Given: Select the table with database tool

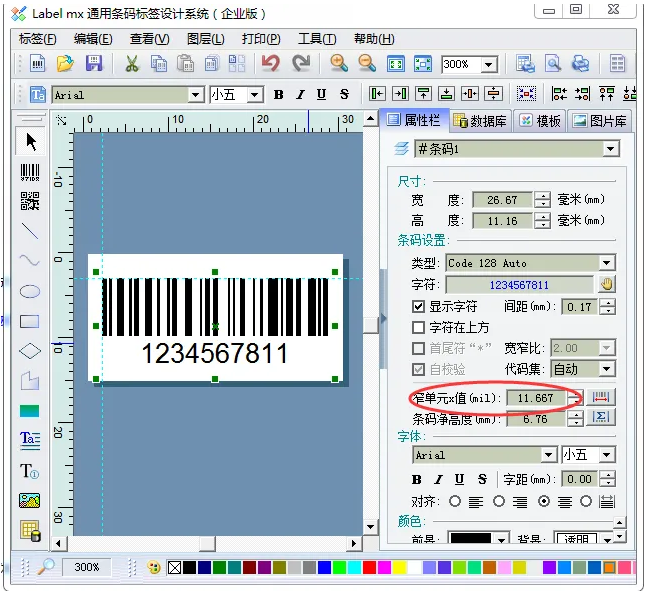Looking at the screenshot, I should 31,531.
